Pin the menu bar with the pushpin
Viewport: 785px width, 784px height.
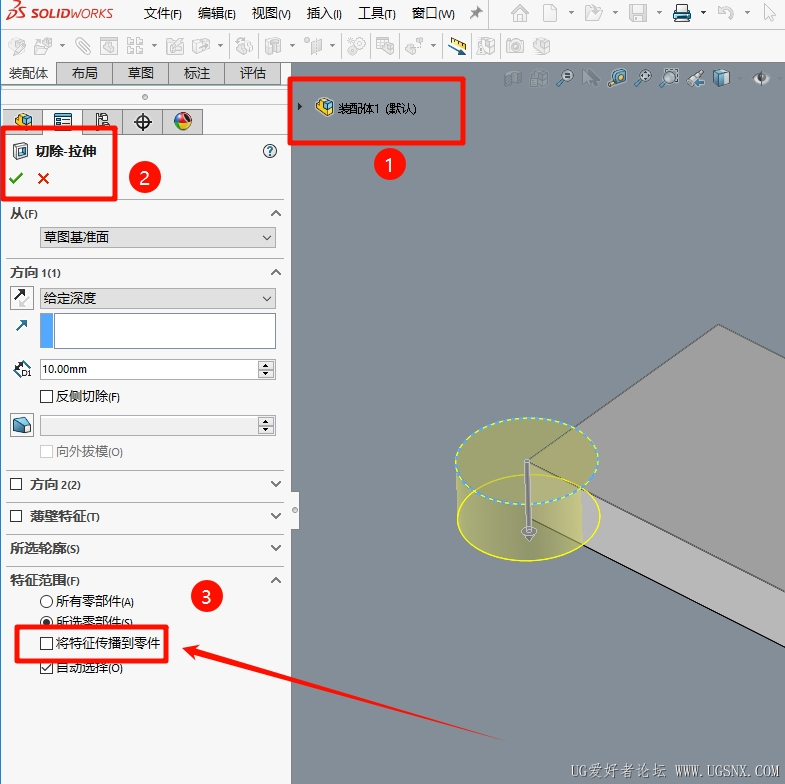(476, 13)
